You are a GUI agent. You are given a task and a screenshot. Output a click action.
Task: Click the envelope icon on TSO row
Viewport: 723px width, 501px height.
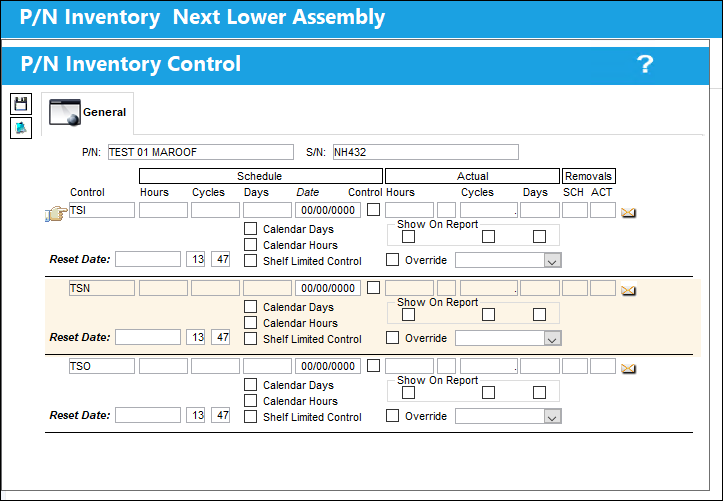(x=628, y=368)
